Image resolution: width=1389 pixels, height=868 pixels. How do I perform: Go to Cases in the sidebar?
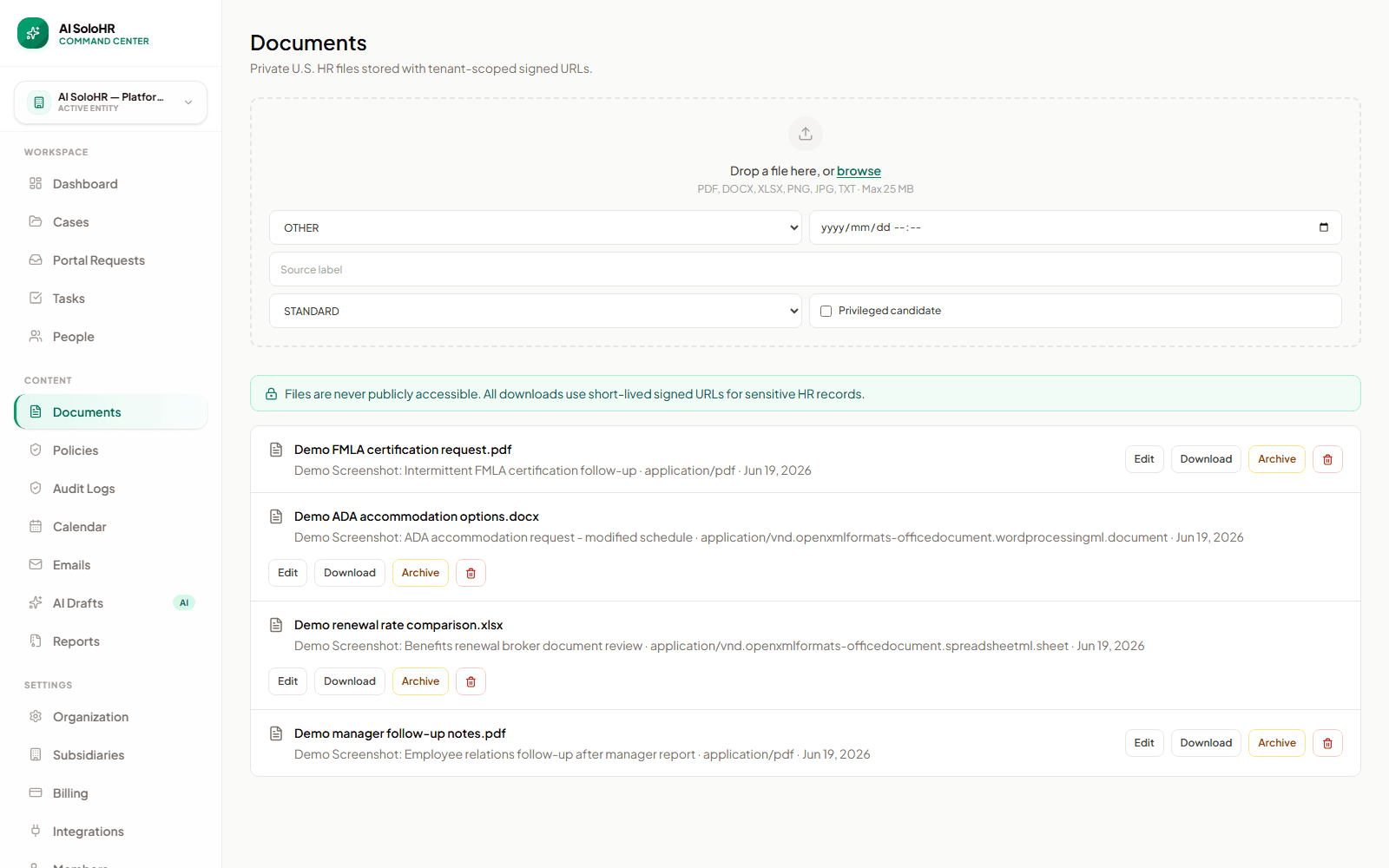[110, 222]
